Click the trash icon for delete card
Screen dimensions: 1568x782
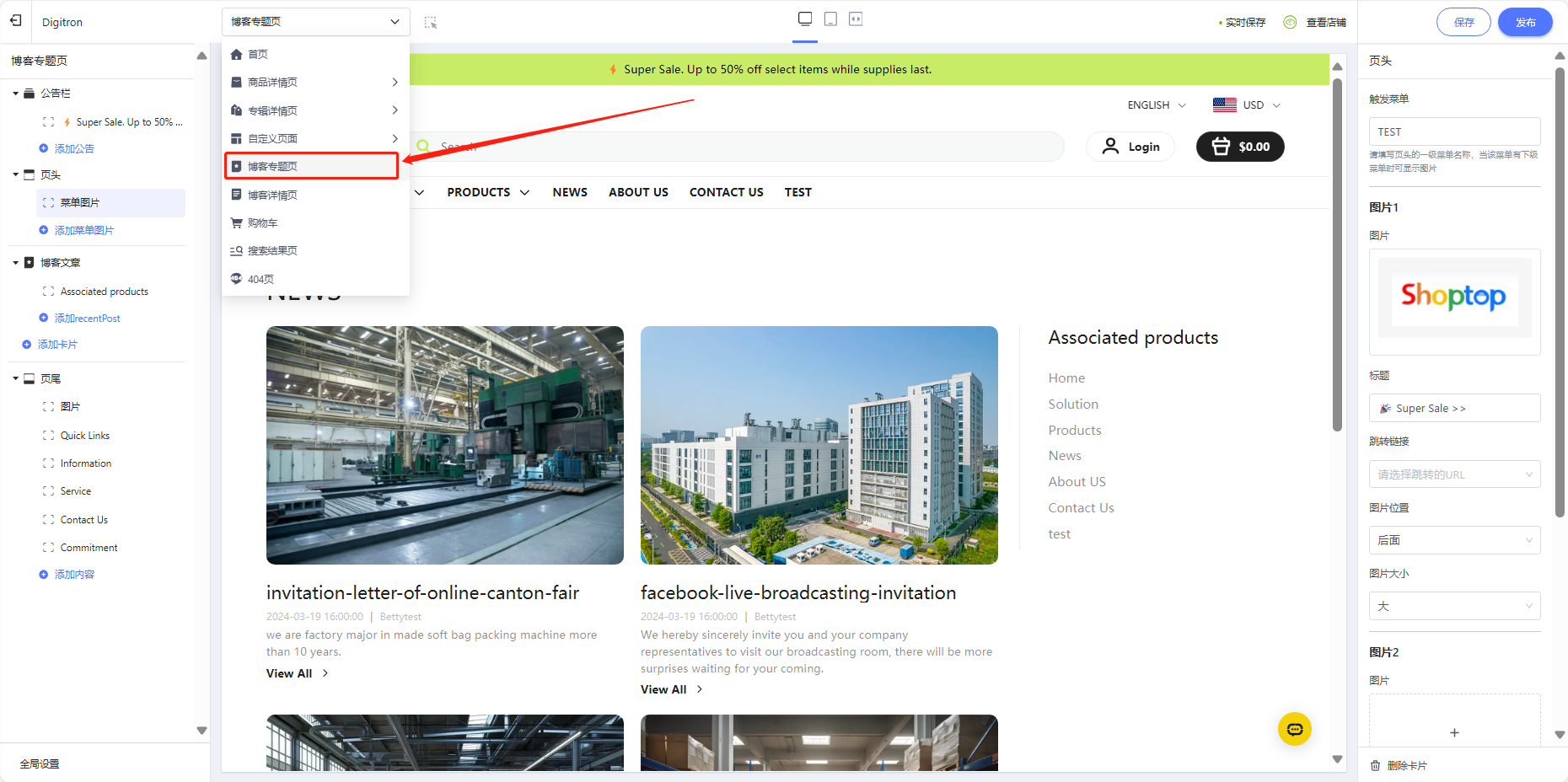[1376, 766]
